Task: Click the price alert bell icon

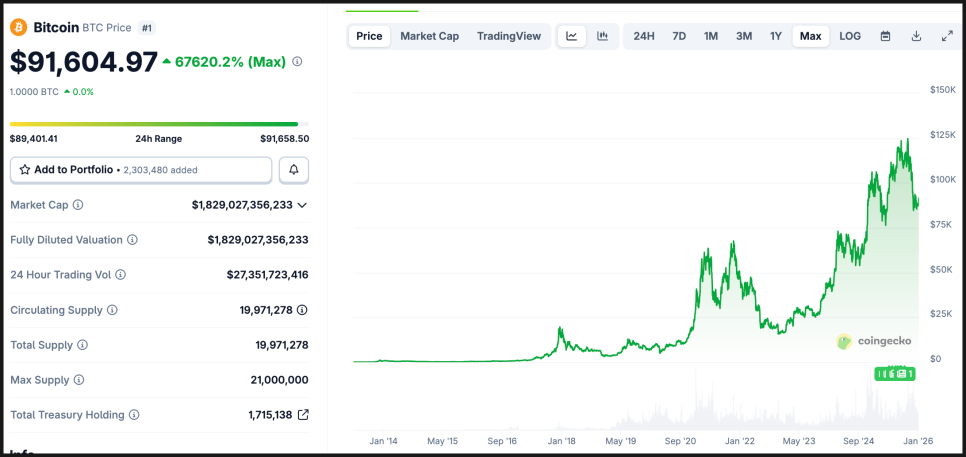Action: click(294, 170)
